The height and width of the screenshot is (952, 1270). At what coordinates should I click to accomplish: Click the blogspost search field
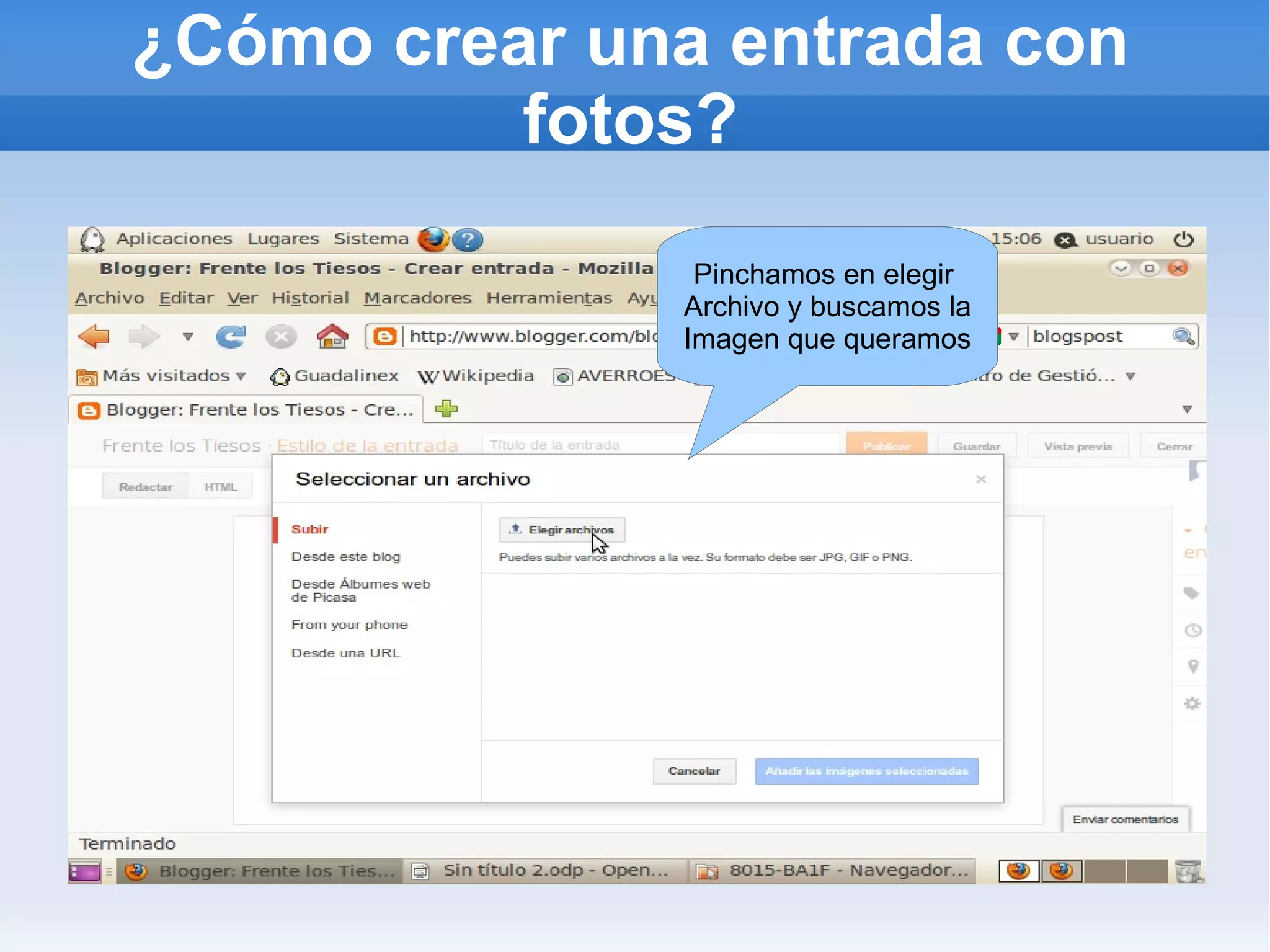[1098, 337]
